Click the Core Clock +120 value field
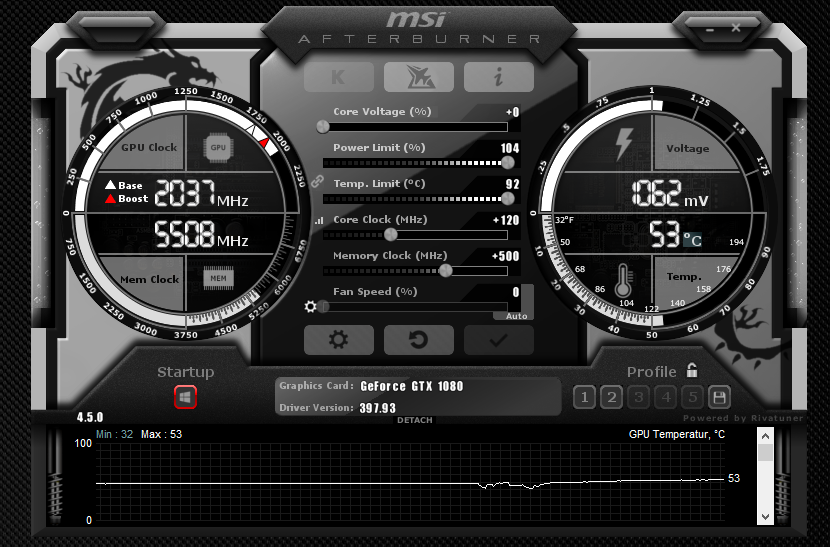The height and width of the screenshot is (547, 830). tap(506, 220)
